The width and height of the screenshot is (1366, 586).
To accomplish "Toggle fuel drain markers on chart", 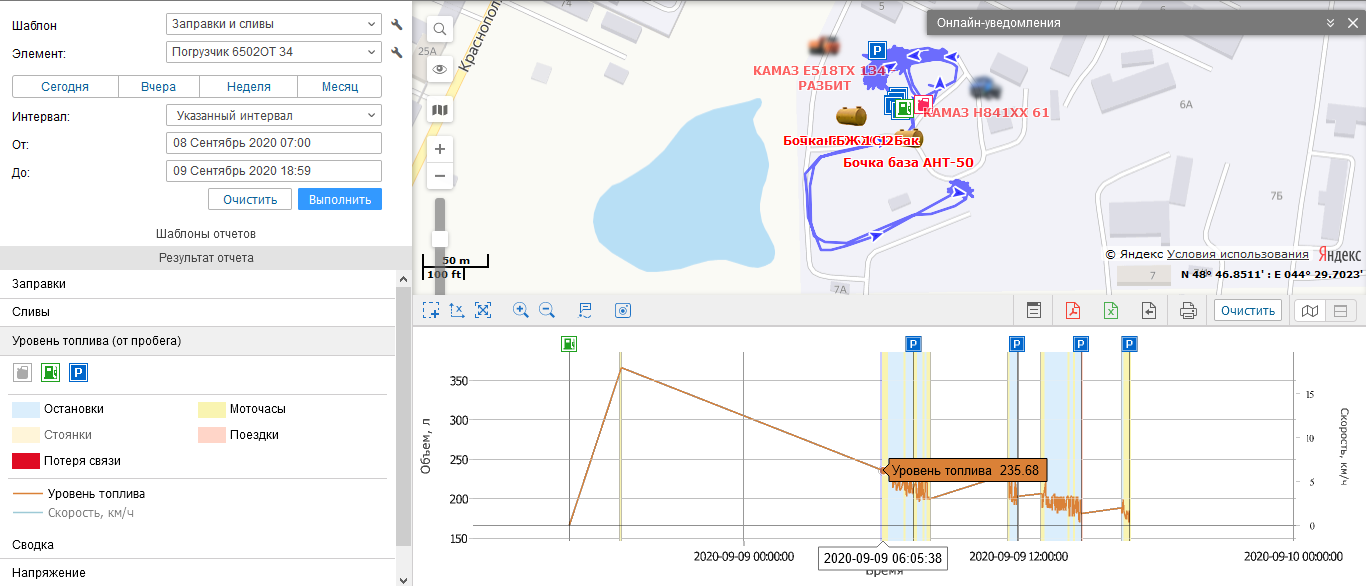I will click(x=22, y=373).
